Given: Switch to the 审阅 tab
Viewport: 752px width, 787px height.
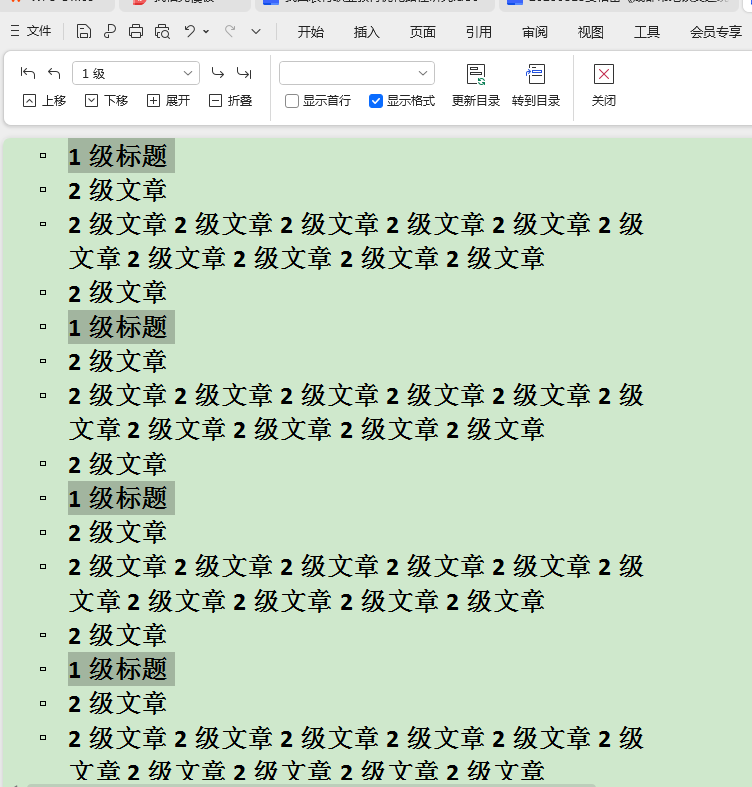Looking at the screenshot, I should click(535, 32).
